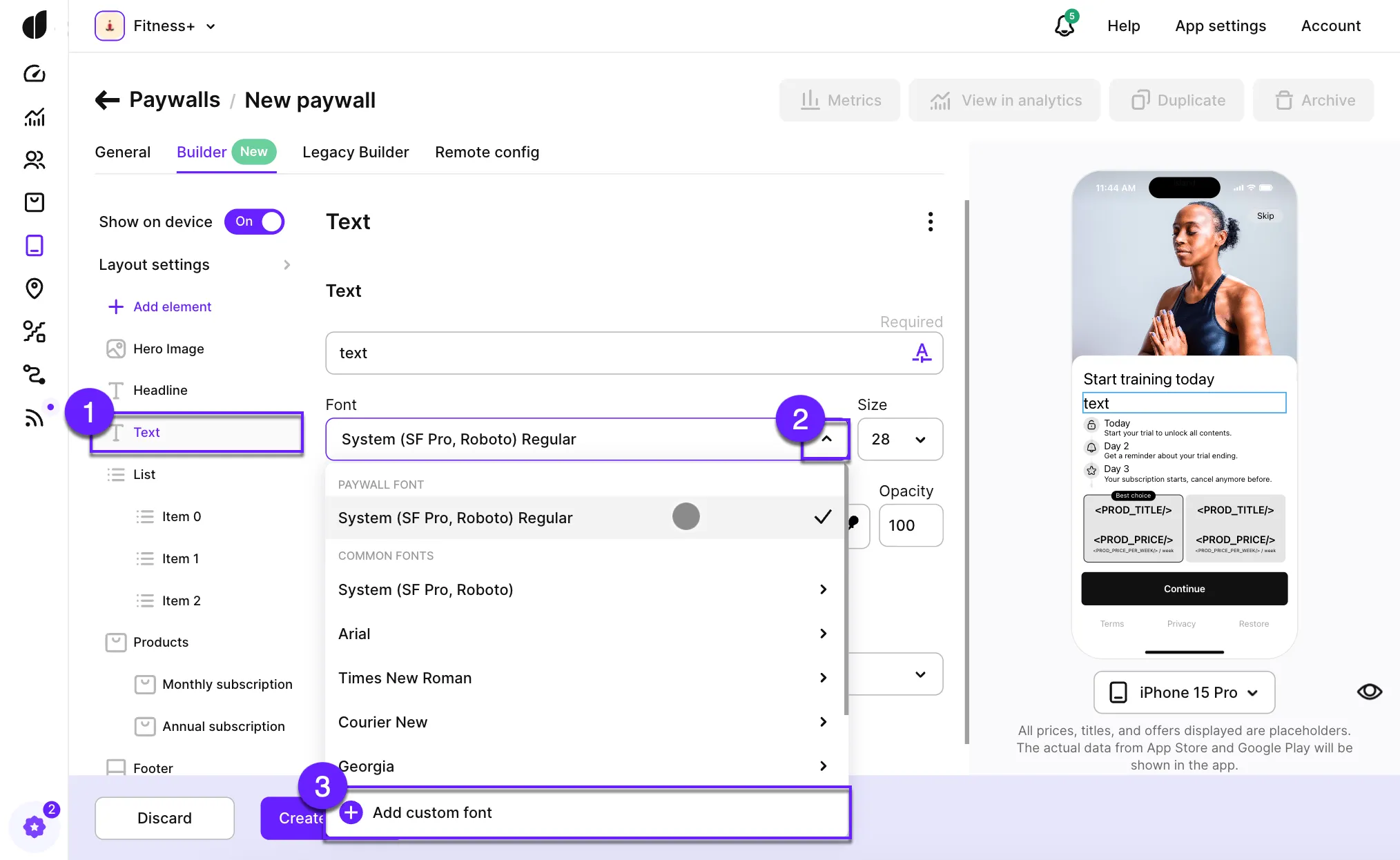Select System (SF Pro, Roboto) Regular font option

coord(456,518)
